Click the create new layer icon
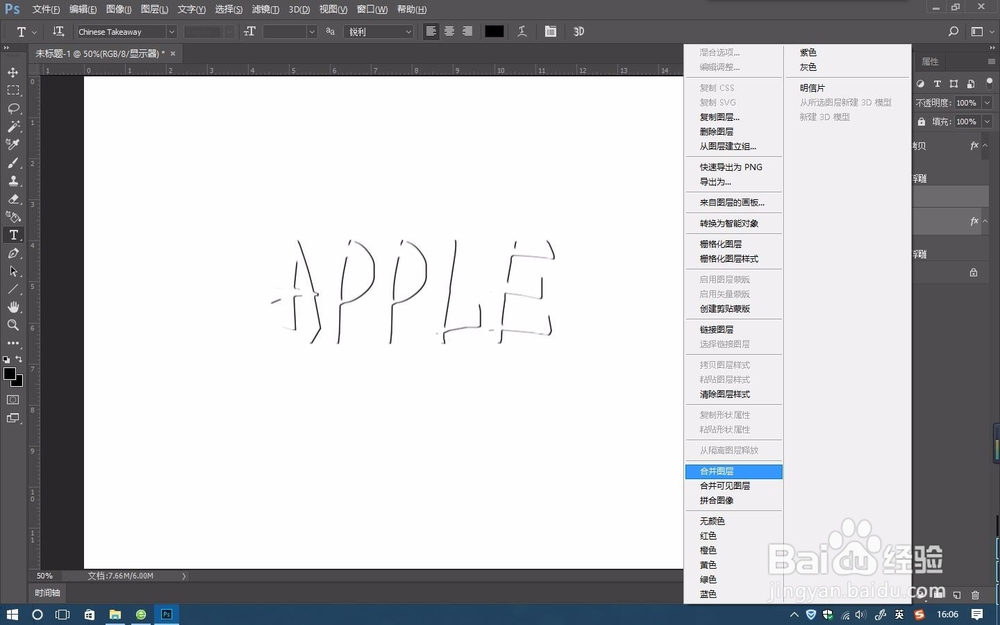The height and width of the screenshot is (625, 1000). click(957, 595)
